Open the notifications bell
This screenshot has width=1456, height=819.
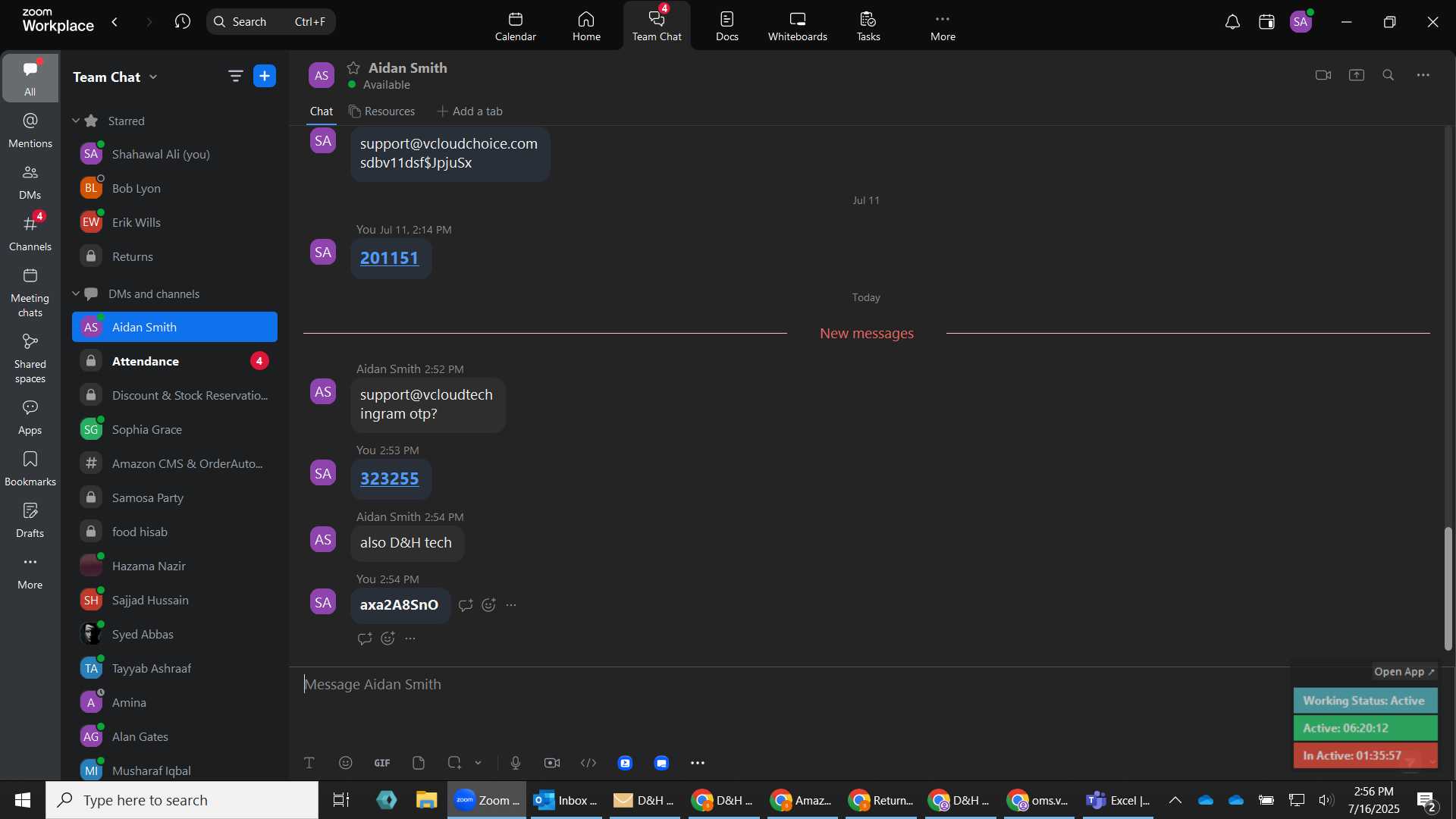(x=1232, y=22)
